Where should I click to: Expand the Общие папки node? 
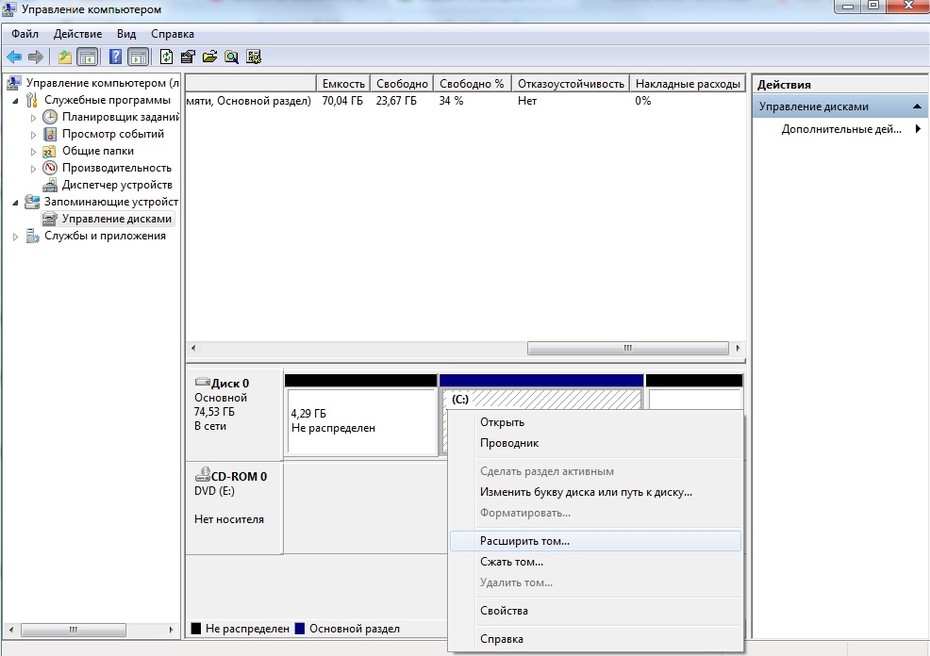33,151
